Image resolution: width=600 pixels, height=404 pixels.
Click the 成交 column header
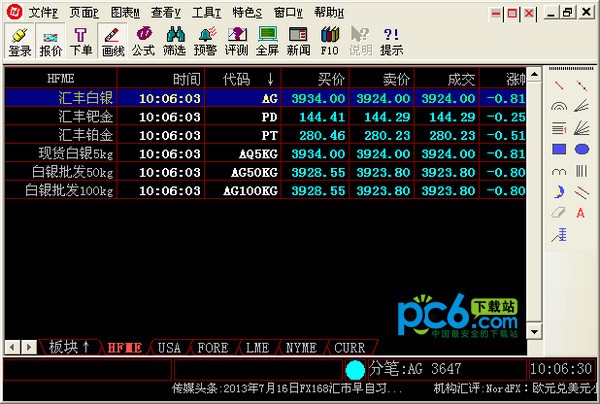coord(447,79)
